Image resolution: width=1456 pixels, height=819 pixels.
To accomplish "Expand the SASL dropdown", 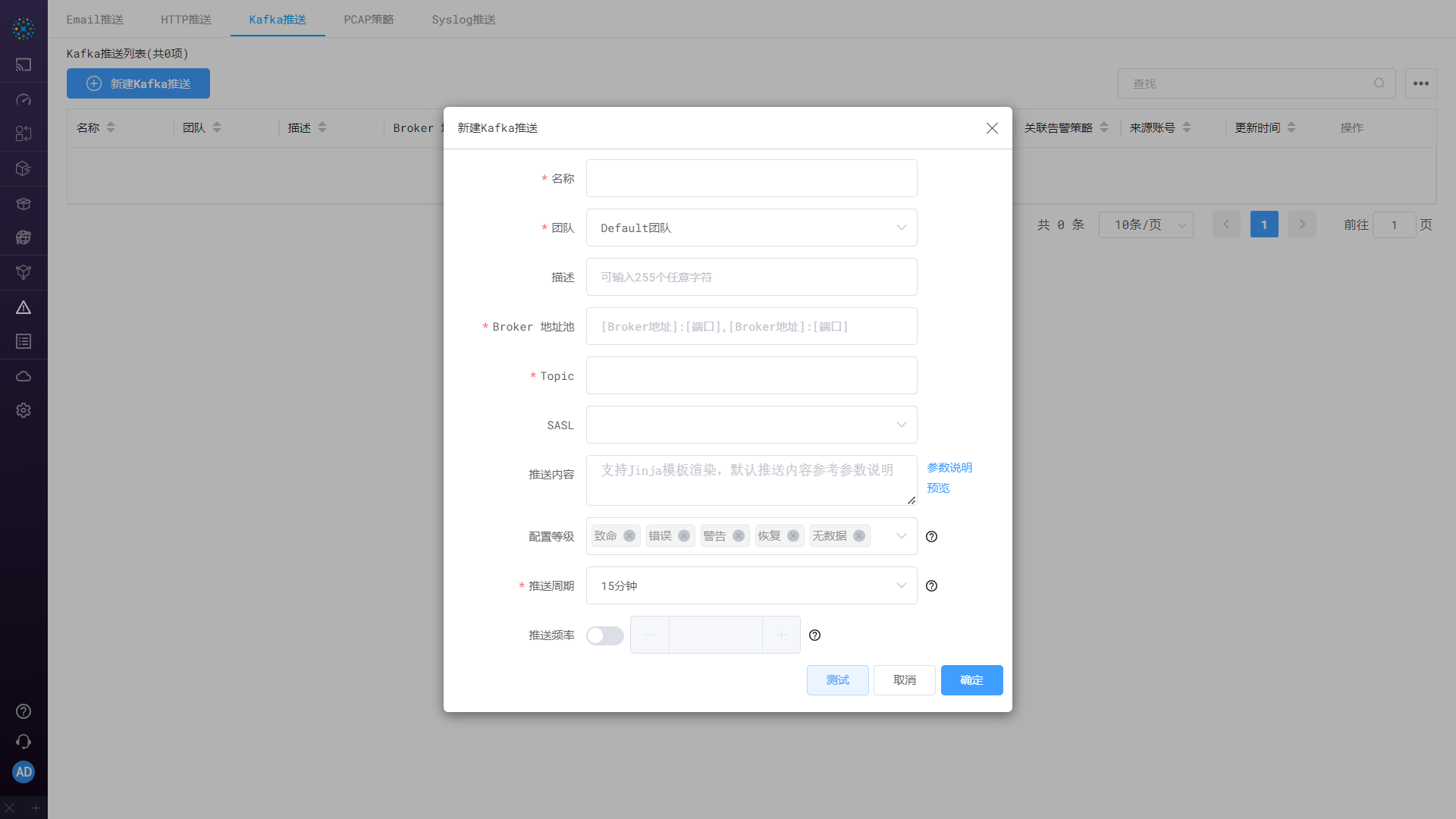I will pos(751,425).
